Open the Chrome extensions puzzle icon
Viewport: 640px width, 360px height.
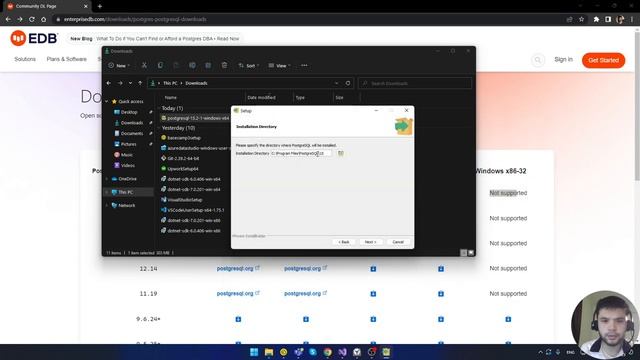point(596,19)
